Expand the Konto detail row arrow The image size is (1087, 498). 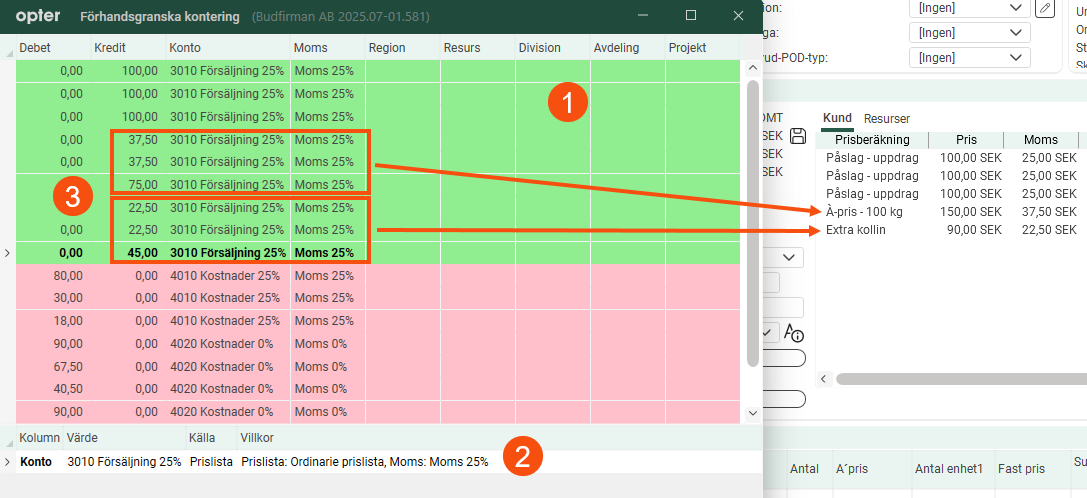(x=8, y=462)
